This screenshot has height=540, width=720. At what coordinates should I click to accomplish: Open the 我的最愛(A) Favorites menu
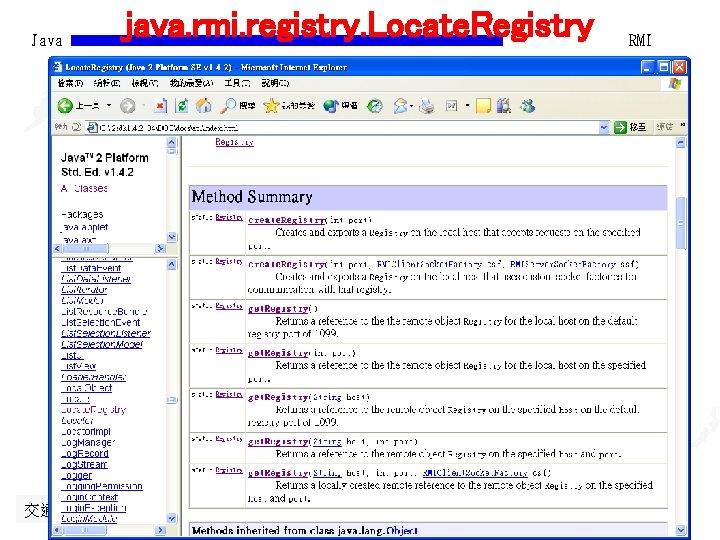[x=191, y=83]
